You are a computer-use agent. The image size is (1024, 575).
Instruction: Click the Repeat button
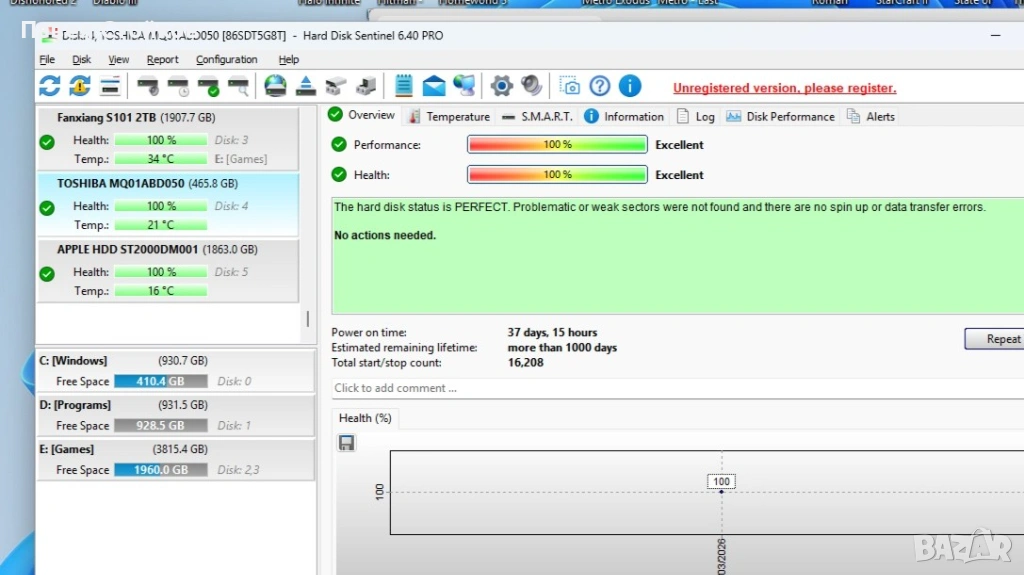tap(997, 339)
